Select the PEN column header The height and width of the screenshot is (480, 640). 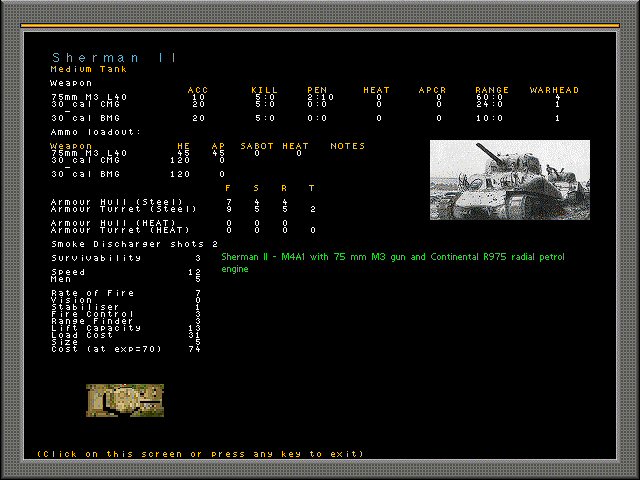(317, 90)
